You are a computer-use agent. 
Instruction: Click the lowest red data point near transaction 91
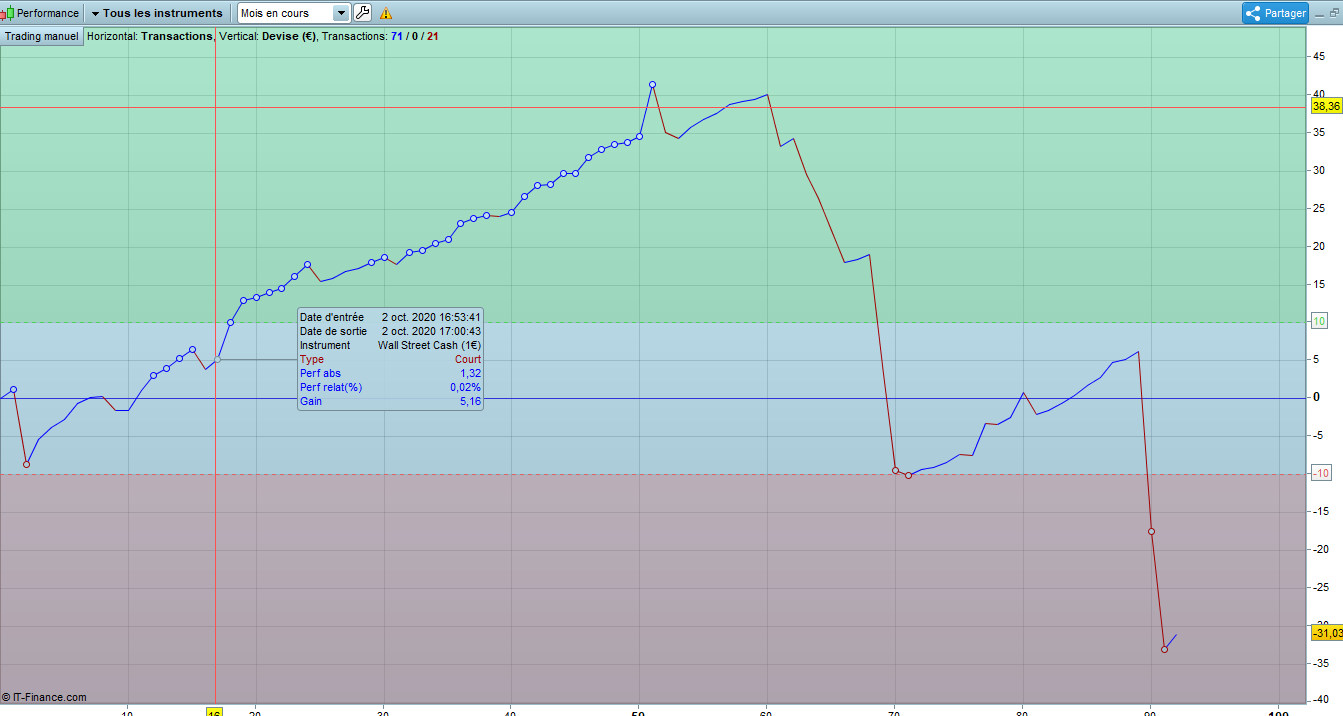point(1164,649)
